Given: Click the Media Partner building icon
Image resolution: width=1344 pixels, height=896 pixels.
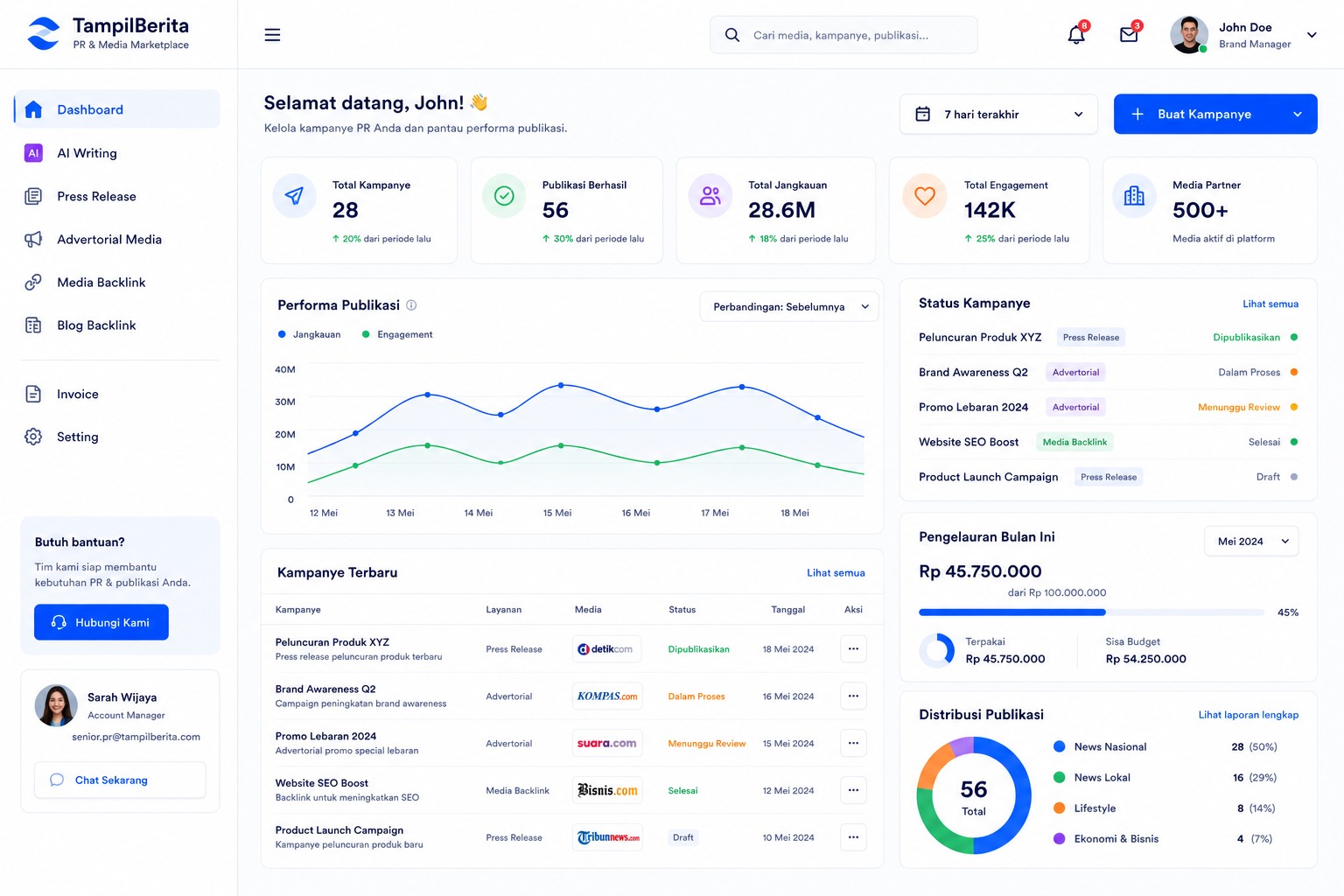Looking at the screenshot, I should pyautogui.click(x=1134, y=196).
